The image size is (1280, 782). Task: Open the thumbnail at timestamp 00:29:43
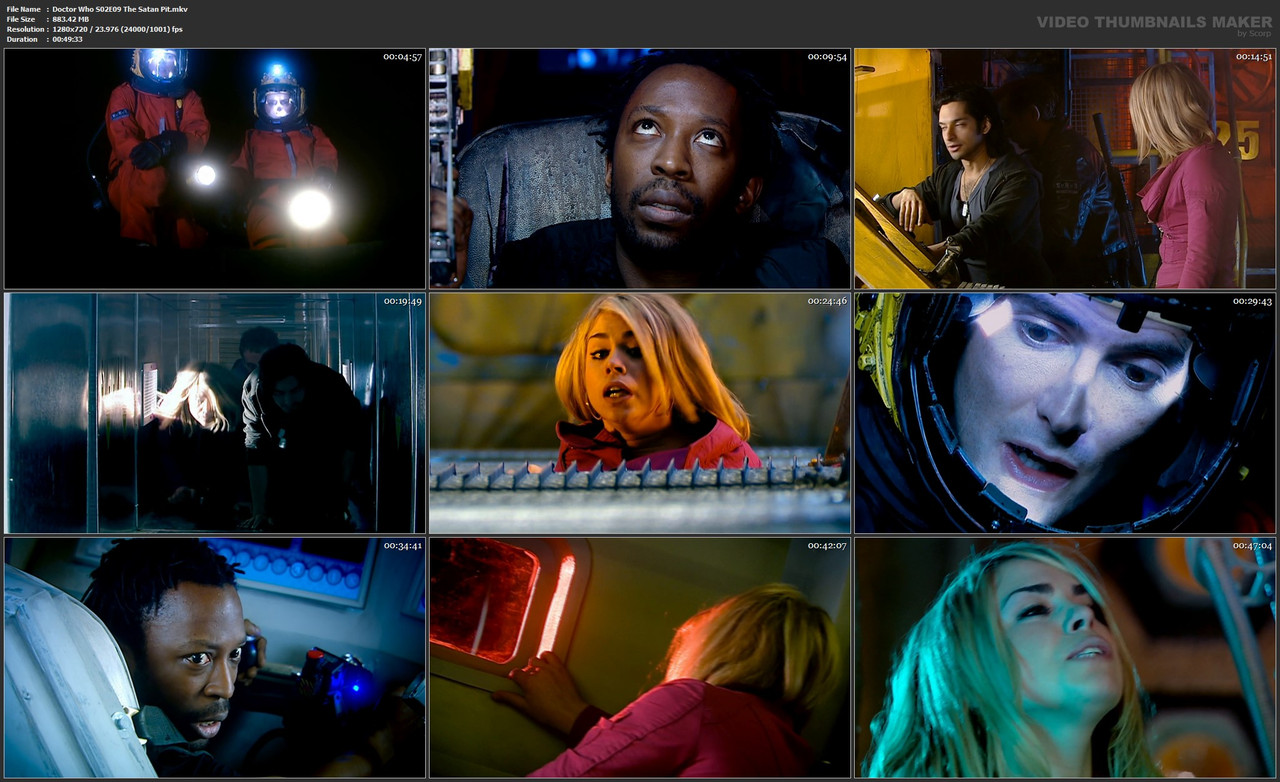1065,411
